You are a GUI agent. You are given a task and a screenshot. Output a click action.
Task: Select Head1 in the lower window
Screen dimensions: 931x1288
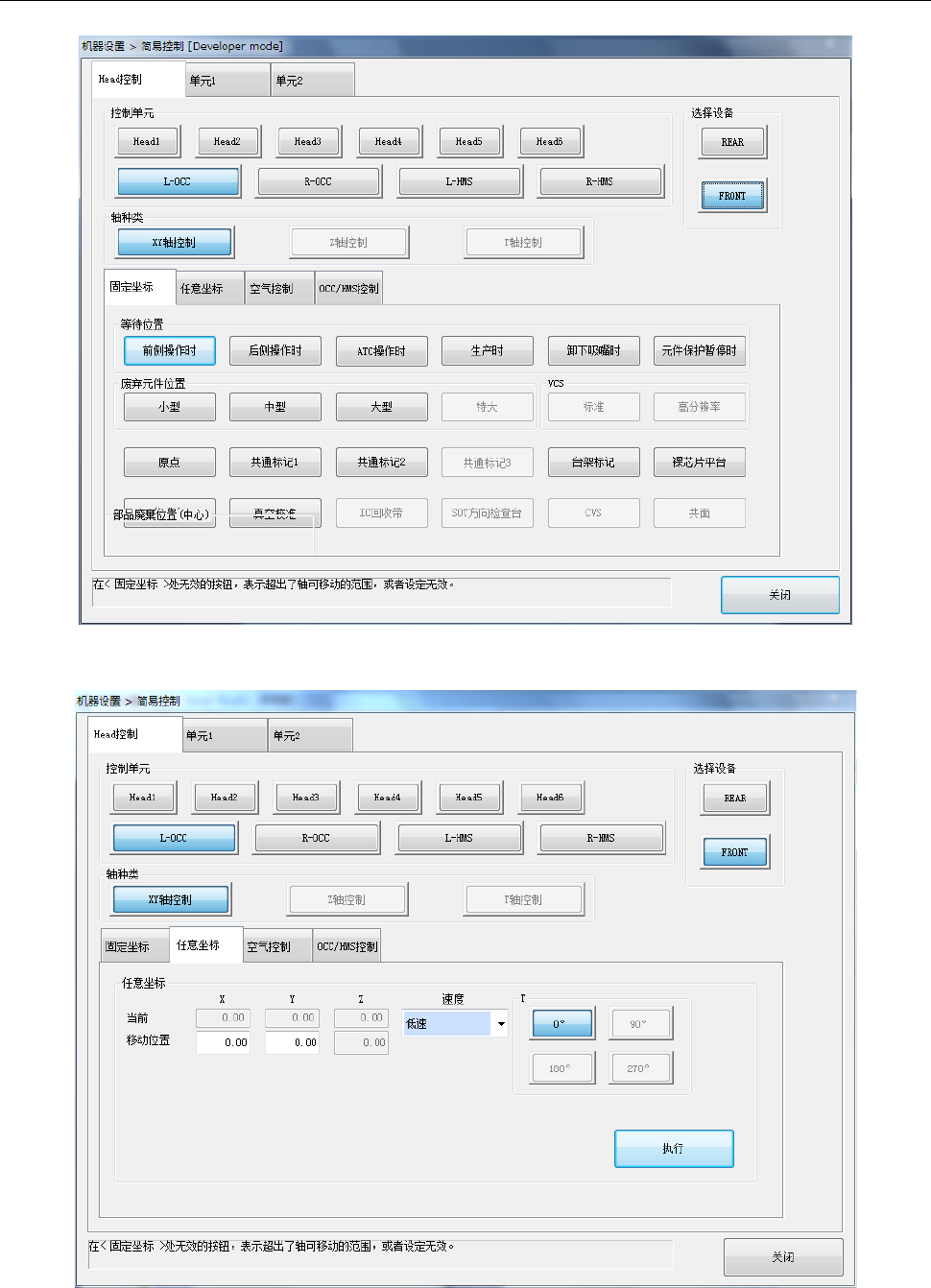pyautogui.click(x=143, y=798)
